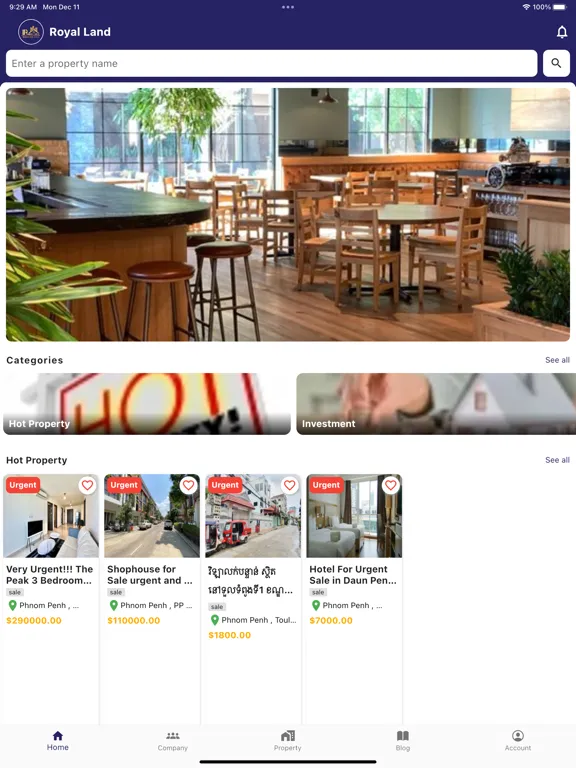Open the Royal Land logo
Viewport: 576px width, 768px height.
(31, 32)
